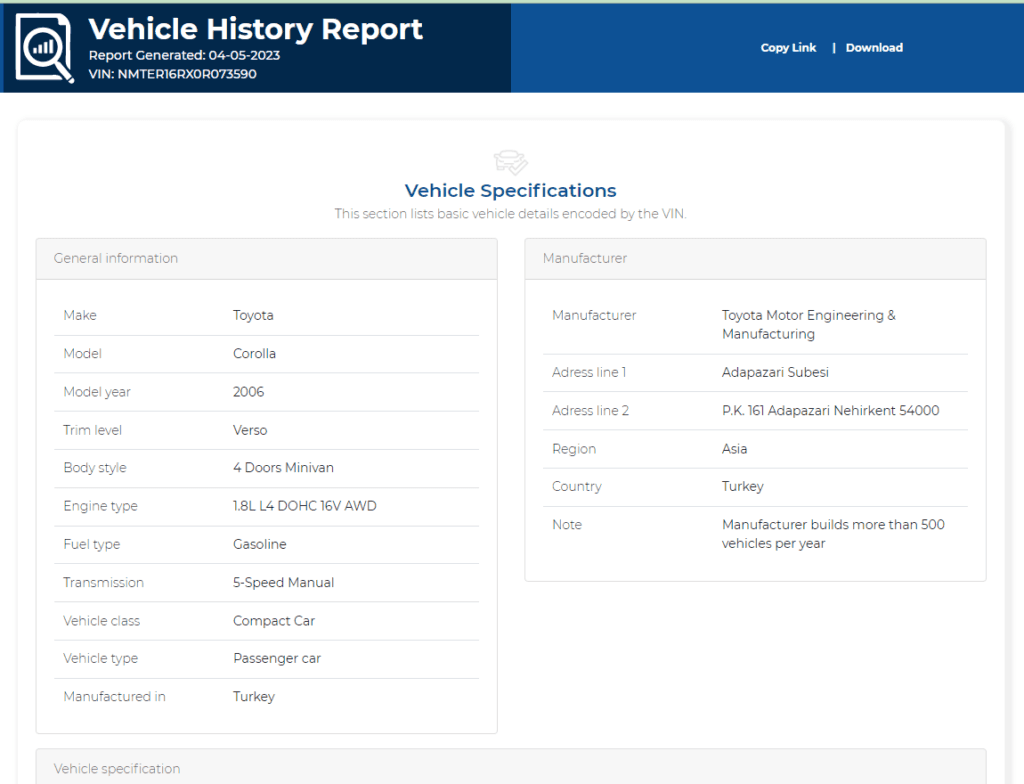Click the Model year value 2006

249,392
